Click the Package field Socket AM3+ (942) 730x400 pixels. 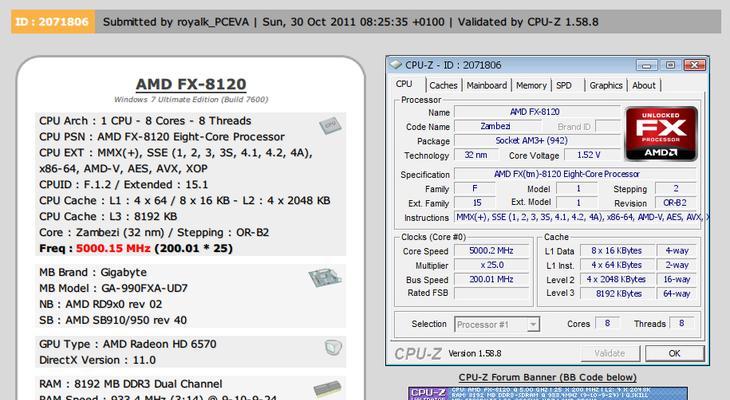pos(537,141)
